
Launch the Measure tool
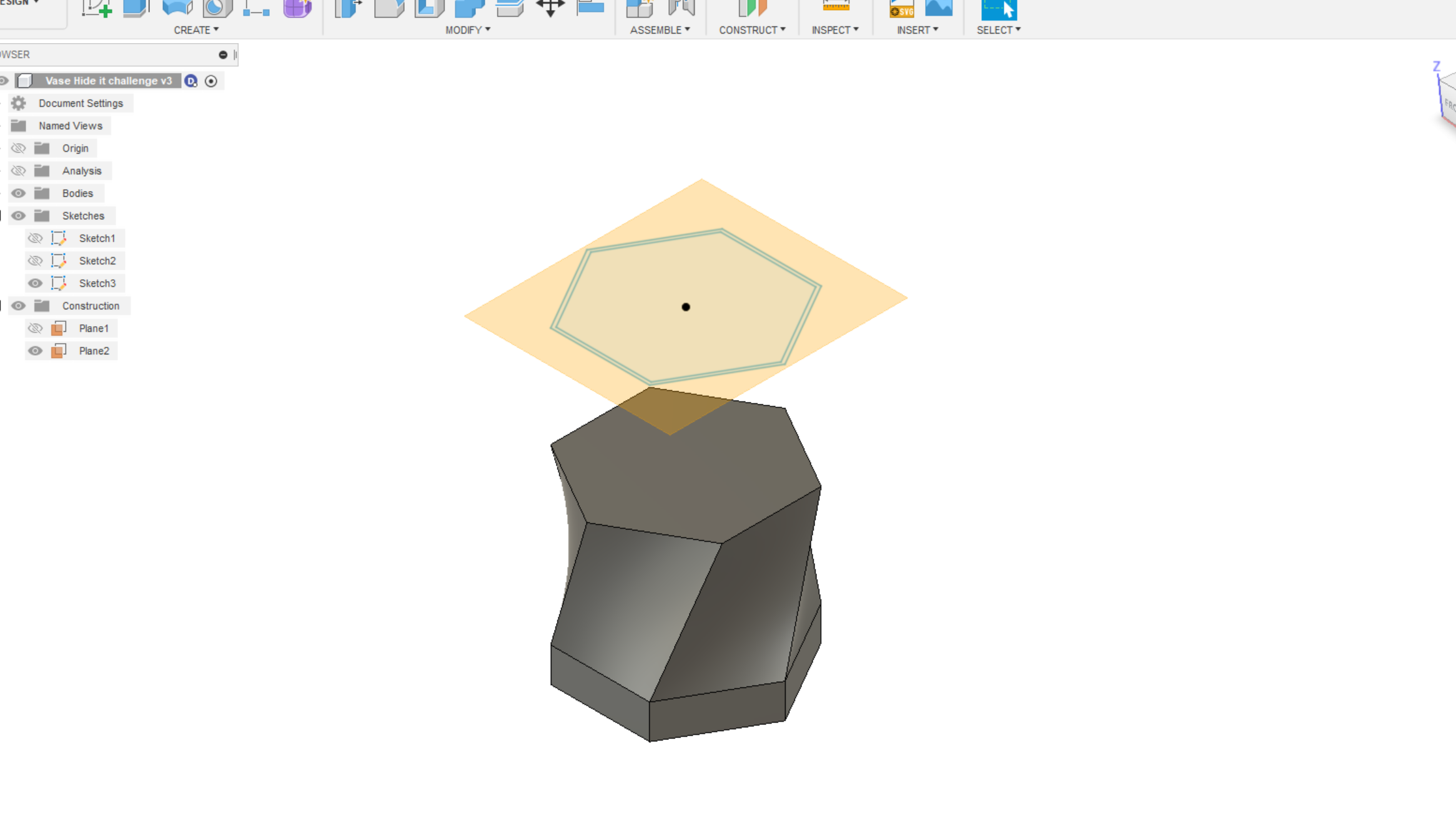point(835,7)
